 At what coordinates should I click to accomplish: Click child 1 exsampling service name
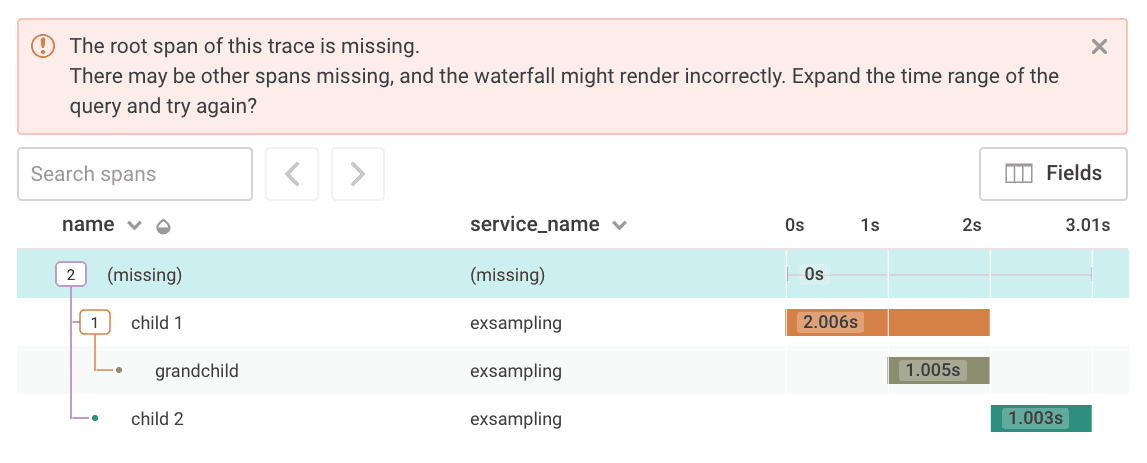515,323
